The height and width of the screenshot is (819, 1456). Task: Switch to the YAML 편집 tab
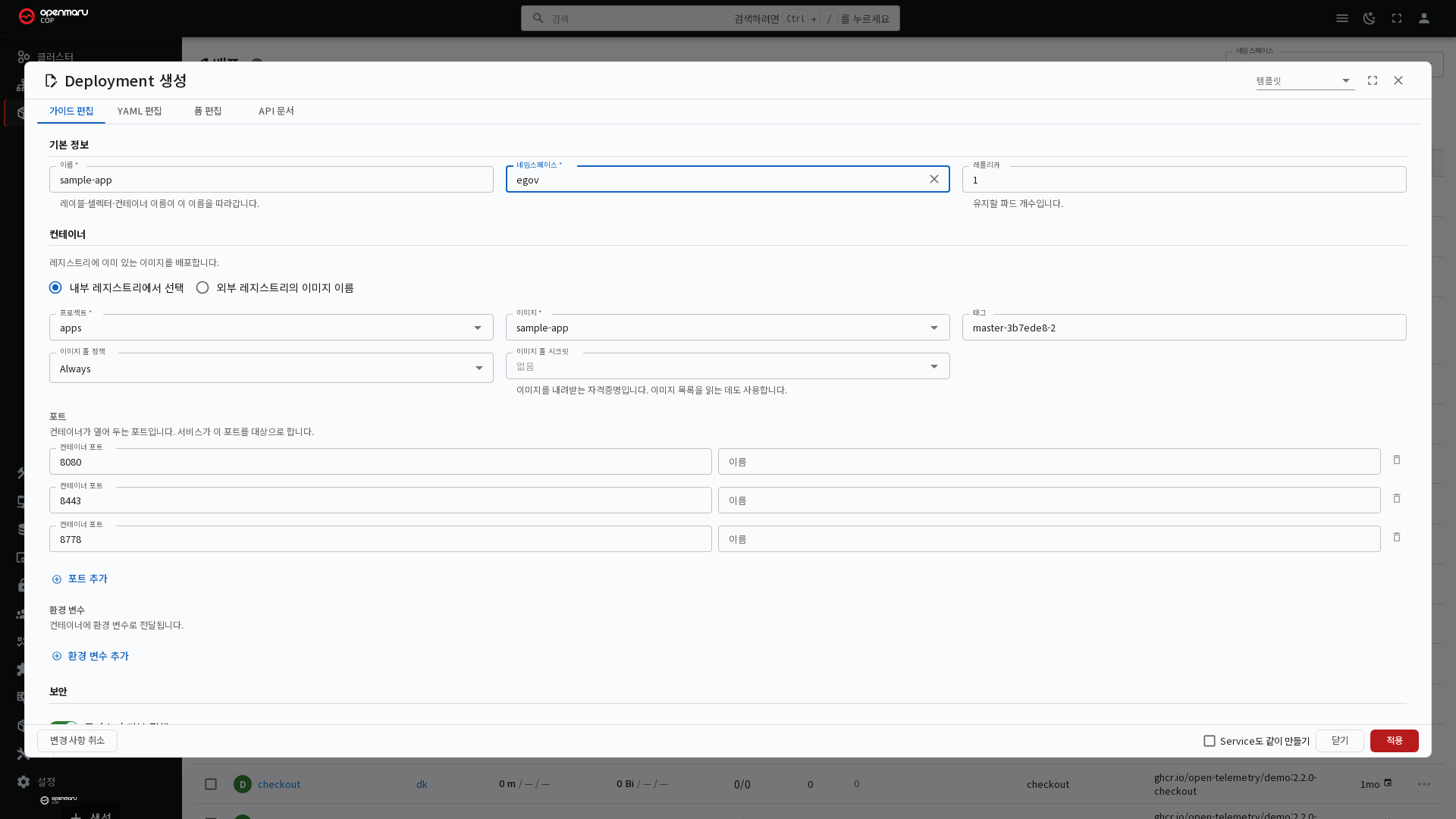(140, 111)
